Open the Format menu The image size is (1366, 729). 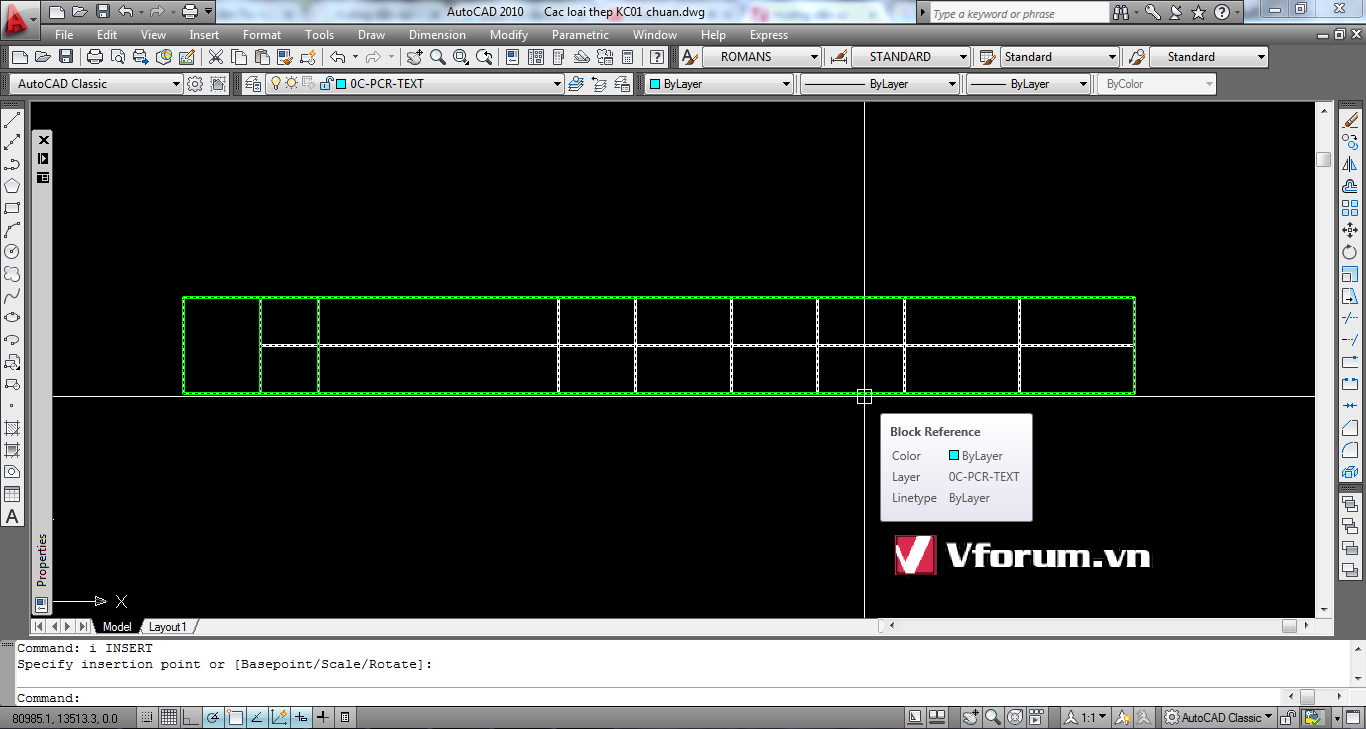pyautogui.click(x=262, y=35)
